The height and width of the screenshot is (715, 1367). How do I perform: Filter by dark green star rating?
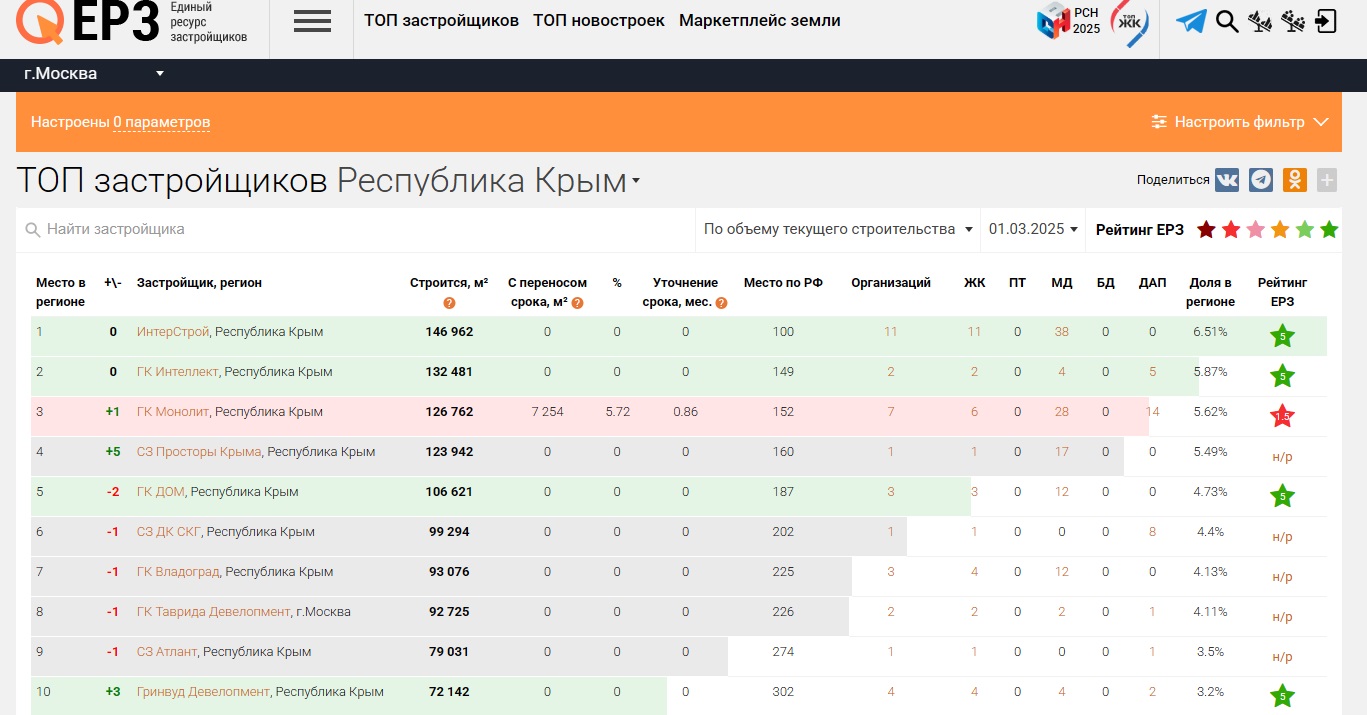1329,230
